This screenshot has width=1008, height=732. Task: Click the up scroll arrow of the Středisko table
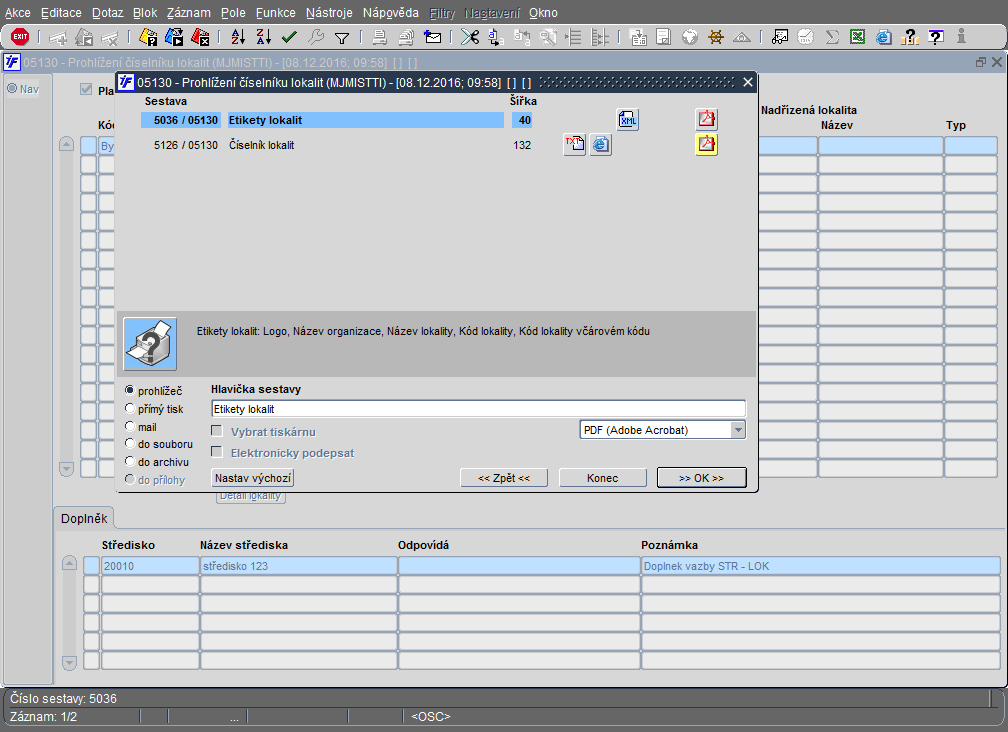[x=69, y=564]
